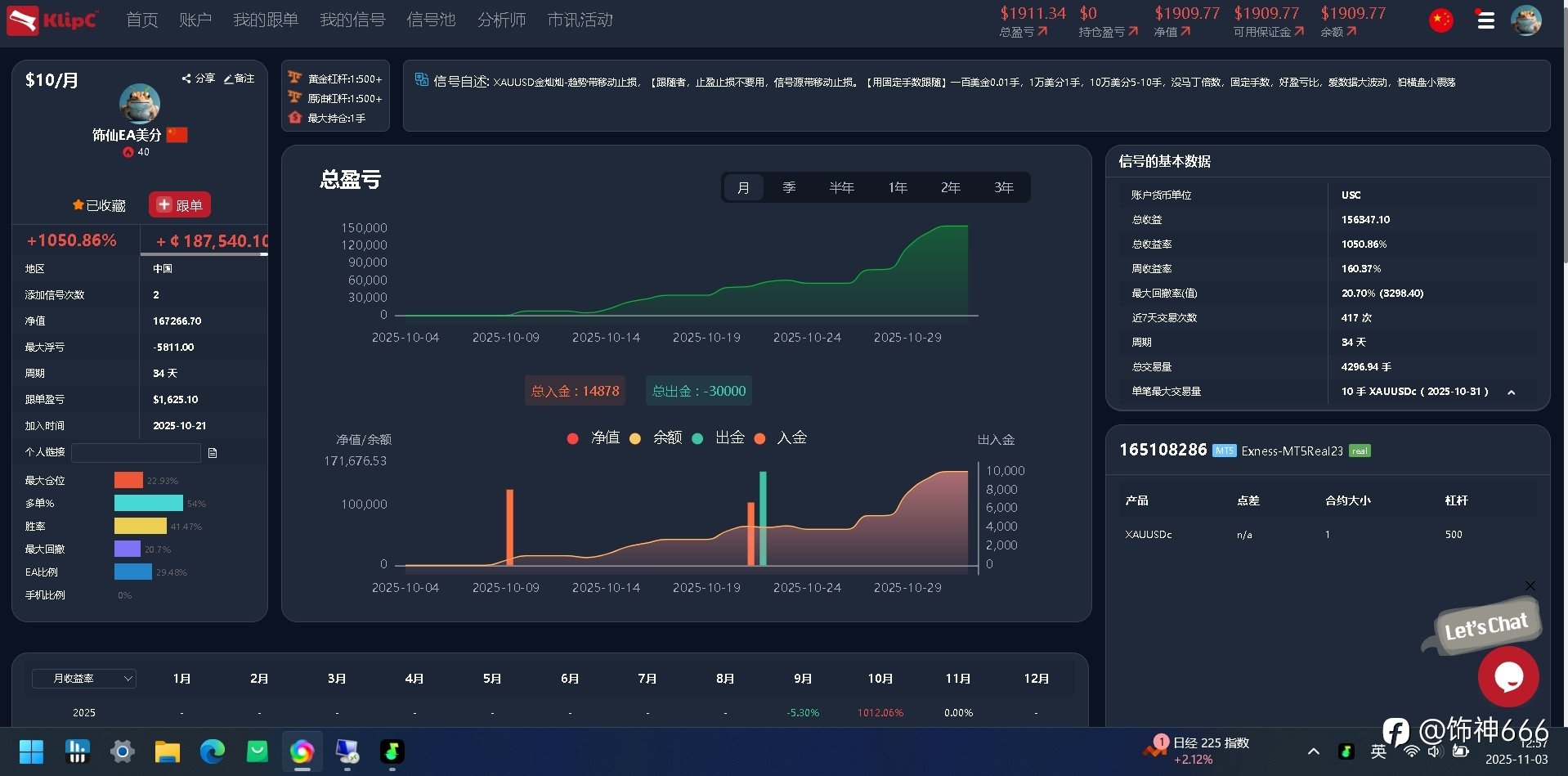Open File Explorer from the taskbar
This screenshot has height=776, width=1568.
pos(167,751)
